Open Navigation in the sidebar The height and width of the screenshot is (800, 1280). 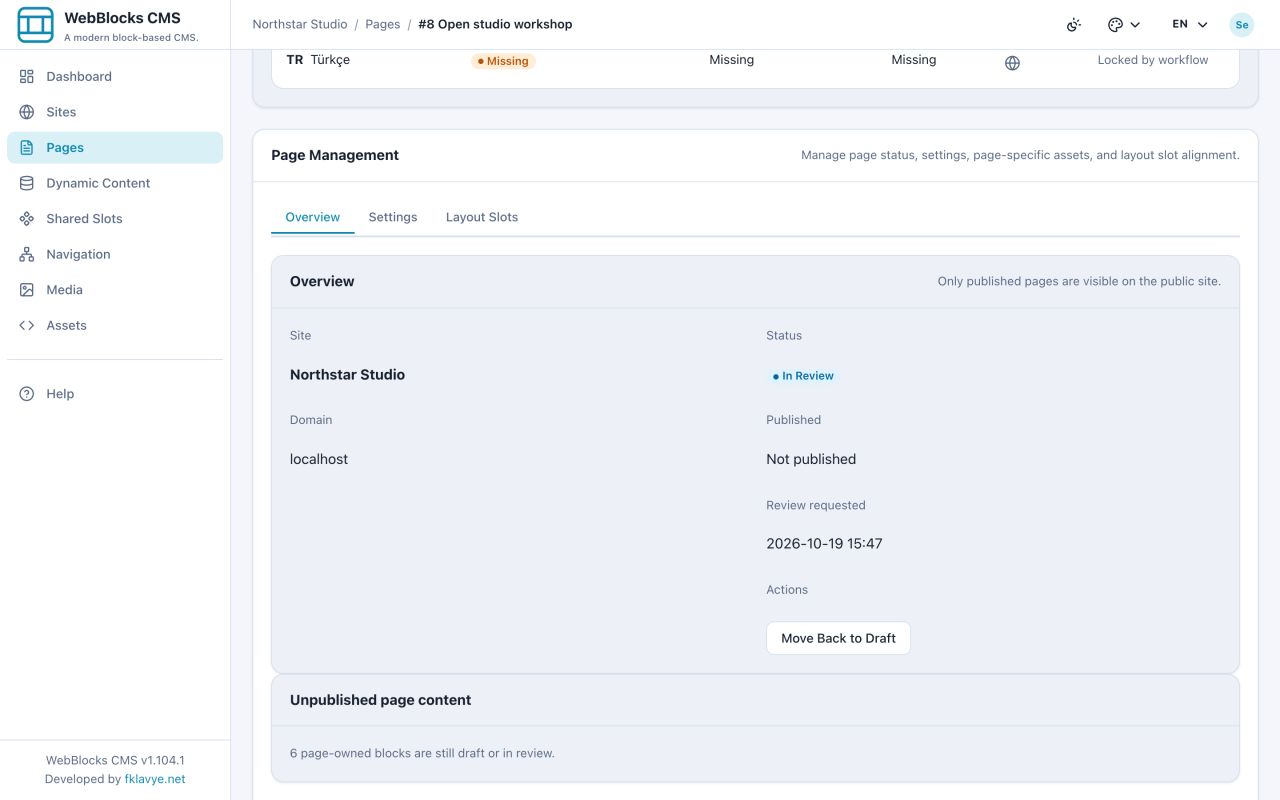point(115,254)
